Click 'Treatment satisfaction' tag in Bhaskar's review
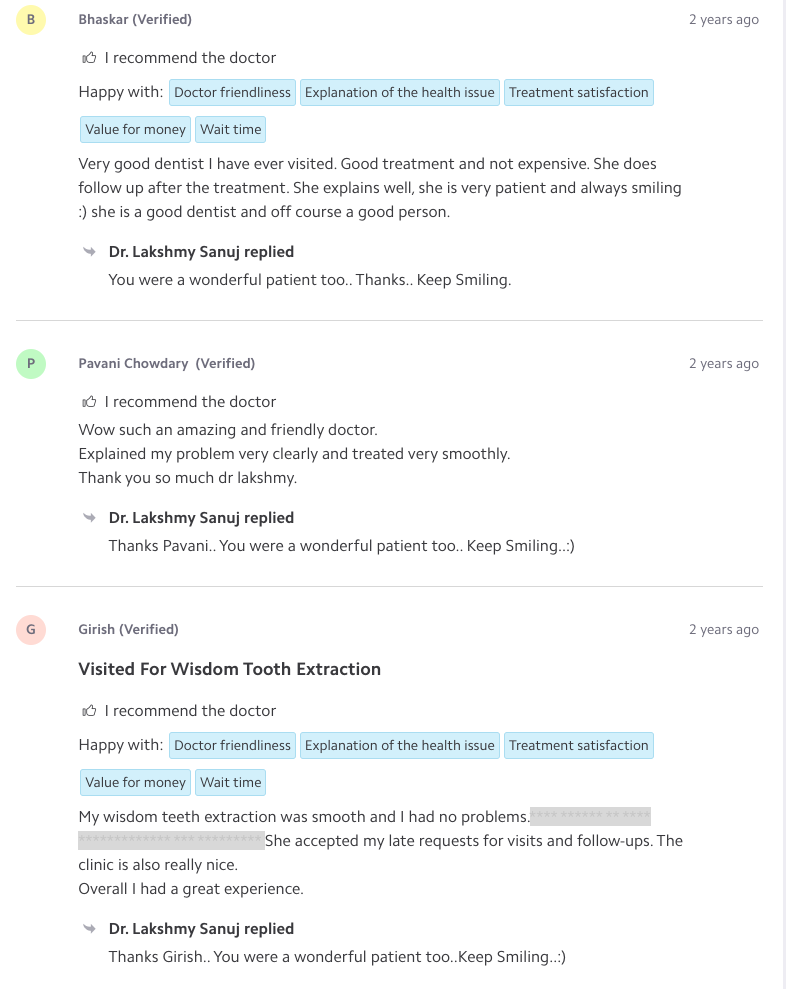The height and width of the screenshot is (989, 786). [x=578, y=93]
